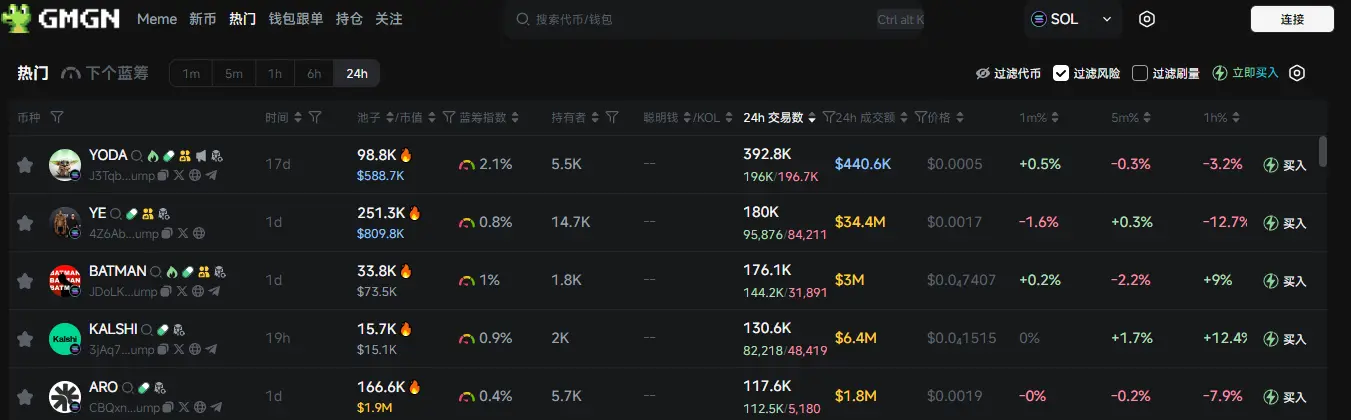1351x420 pixels.
Task: Switch to the 1h timeframe tab
Action: tap(275, 73)
